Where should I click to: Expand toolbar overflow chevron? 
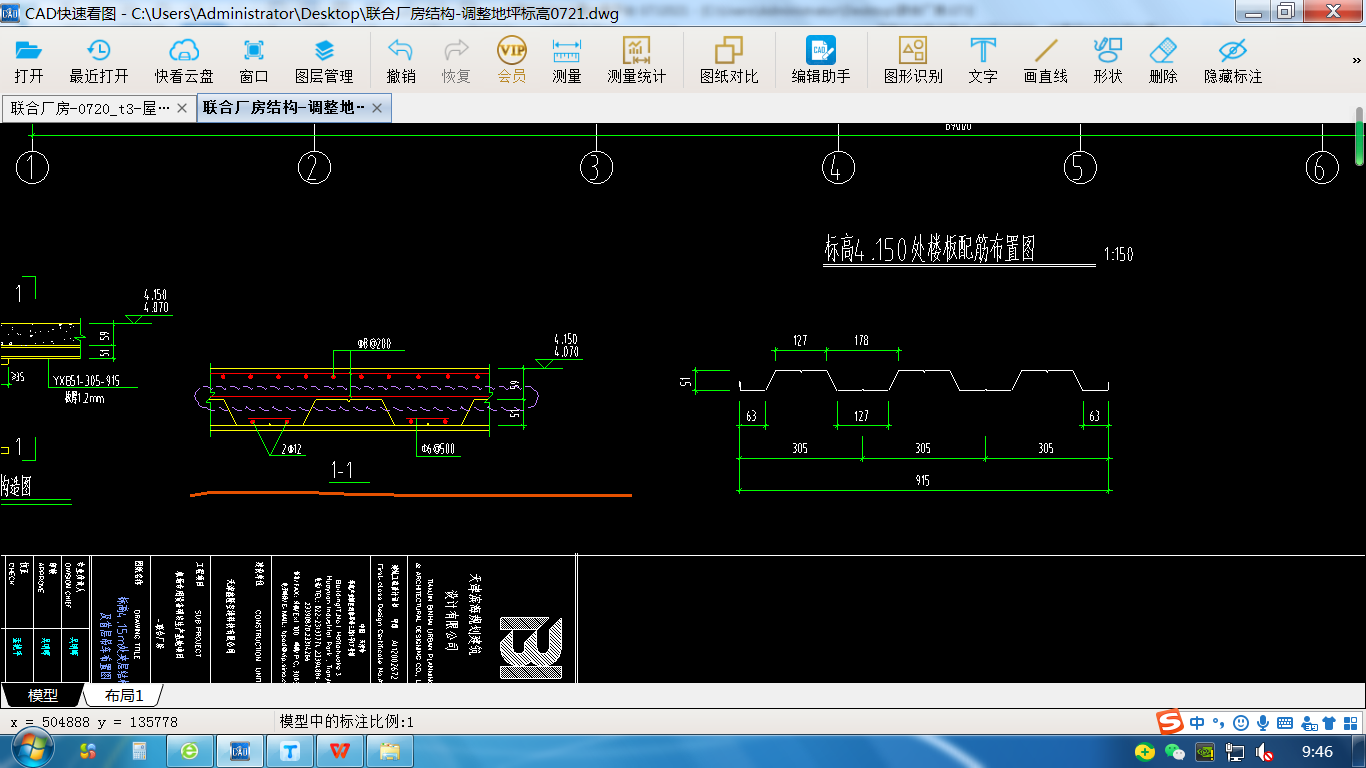coord(1357,60)
